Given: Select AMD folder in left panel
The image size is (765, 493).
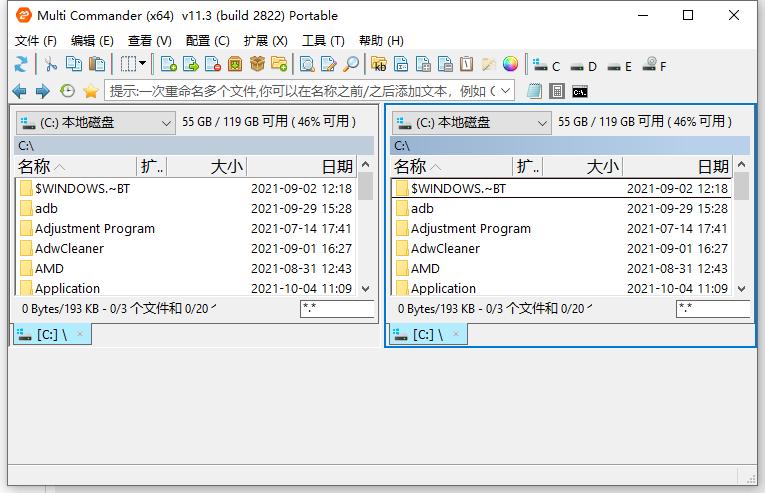Looking at the screenshot, I should coord(186,268).
